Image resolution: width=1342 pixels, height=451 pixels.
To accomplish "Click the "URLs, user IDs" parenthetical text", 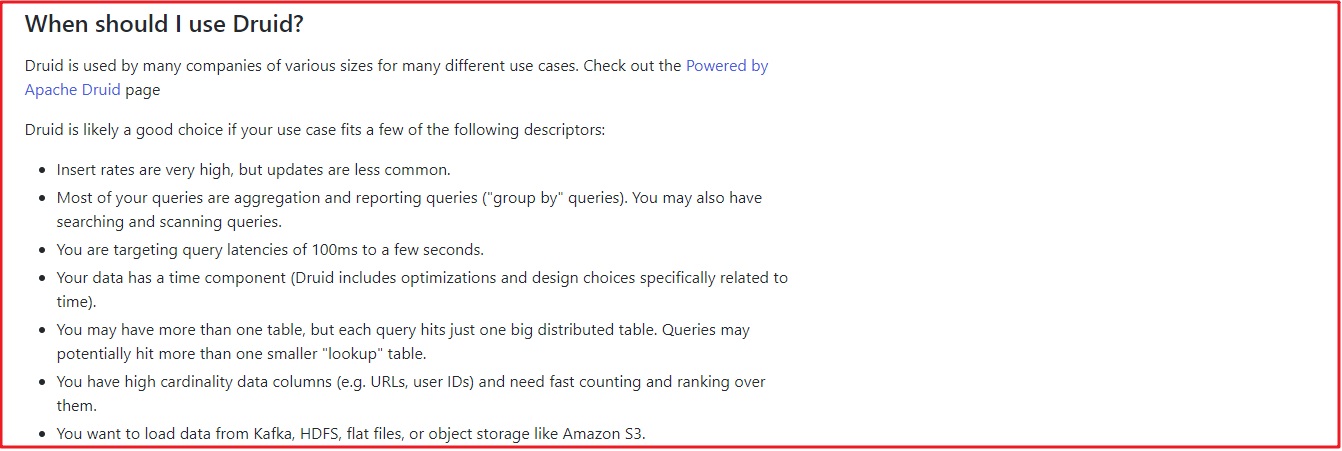I will point(441,382).
